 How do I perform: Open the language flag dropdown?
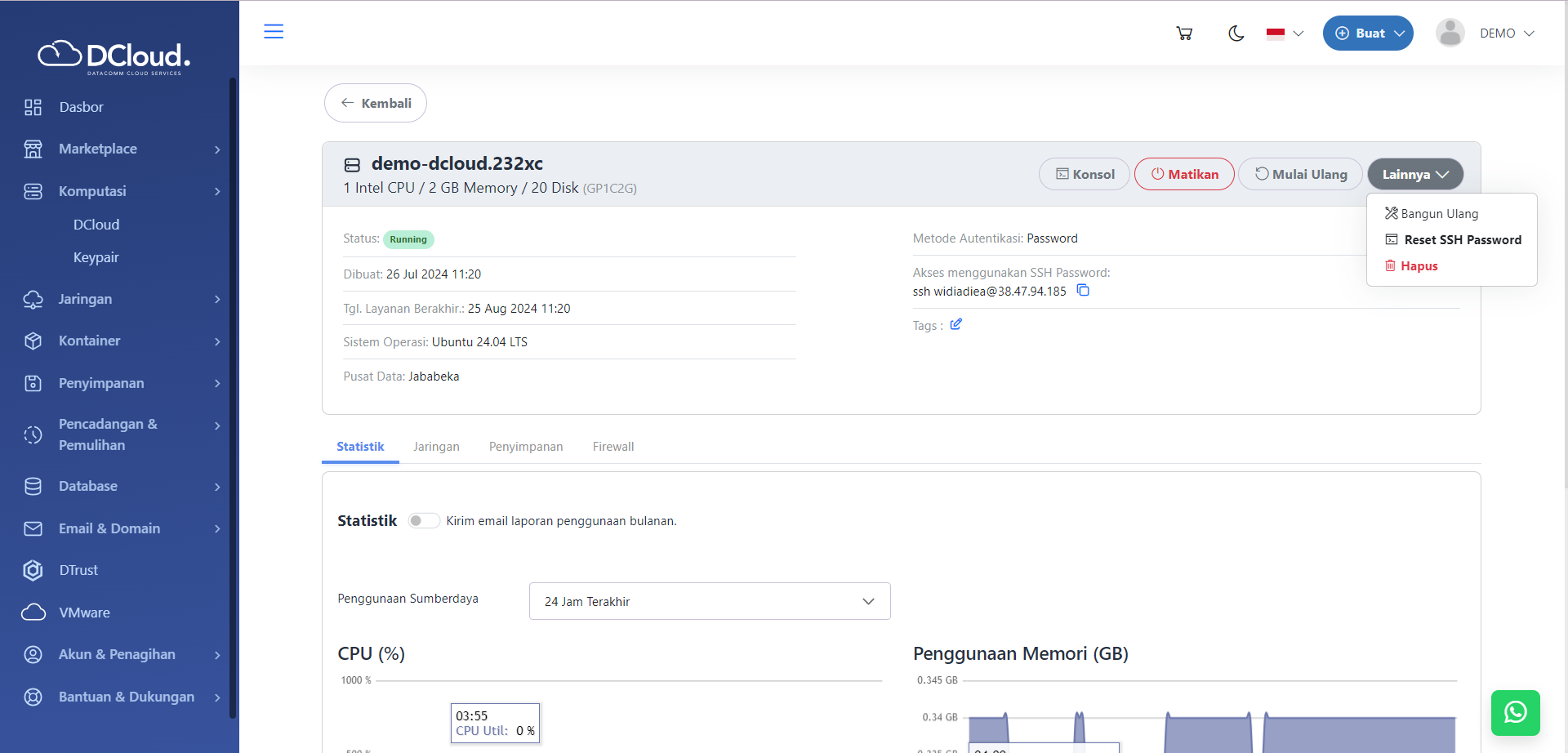coord(1285,33)
